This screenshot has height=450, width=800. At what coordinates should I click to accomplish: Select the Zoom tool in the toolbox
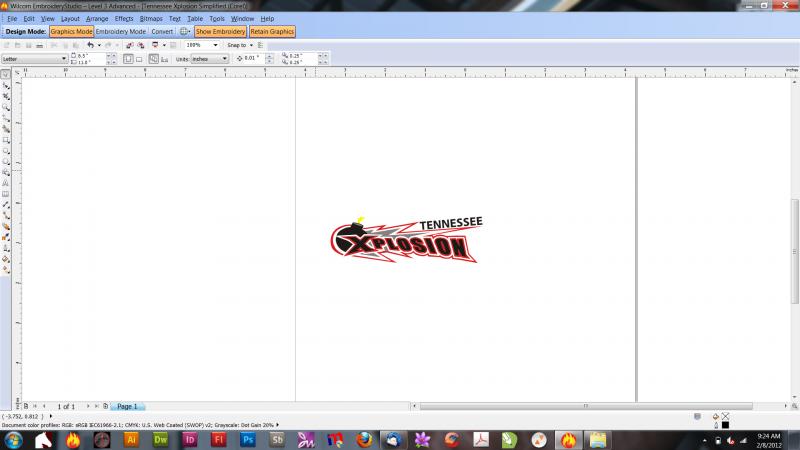click(6, 107)
